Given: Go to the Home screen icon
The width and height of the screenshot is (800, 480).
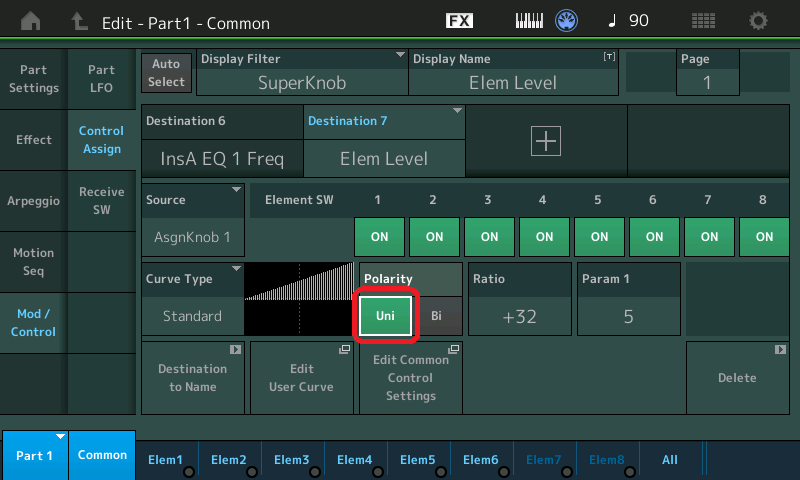Looking at the screenshot, I should click(x=32, y=20).
